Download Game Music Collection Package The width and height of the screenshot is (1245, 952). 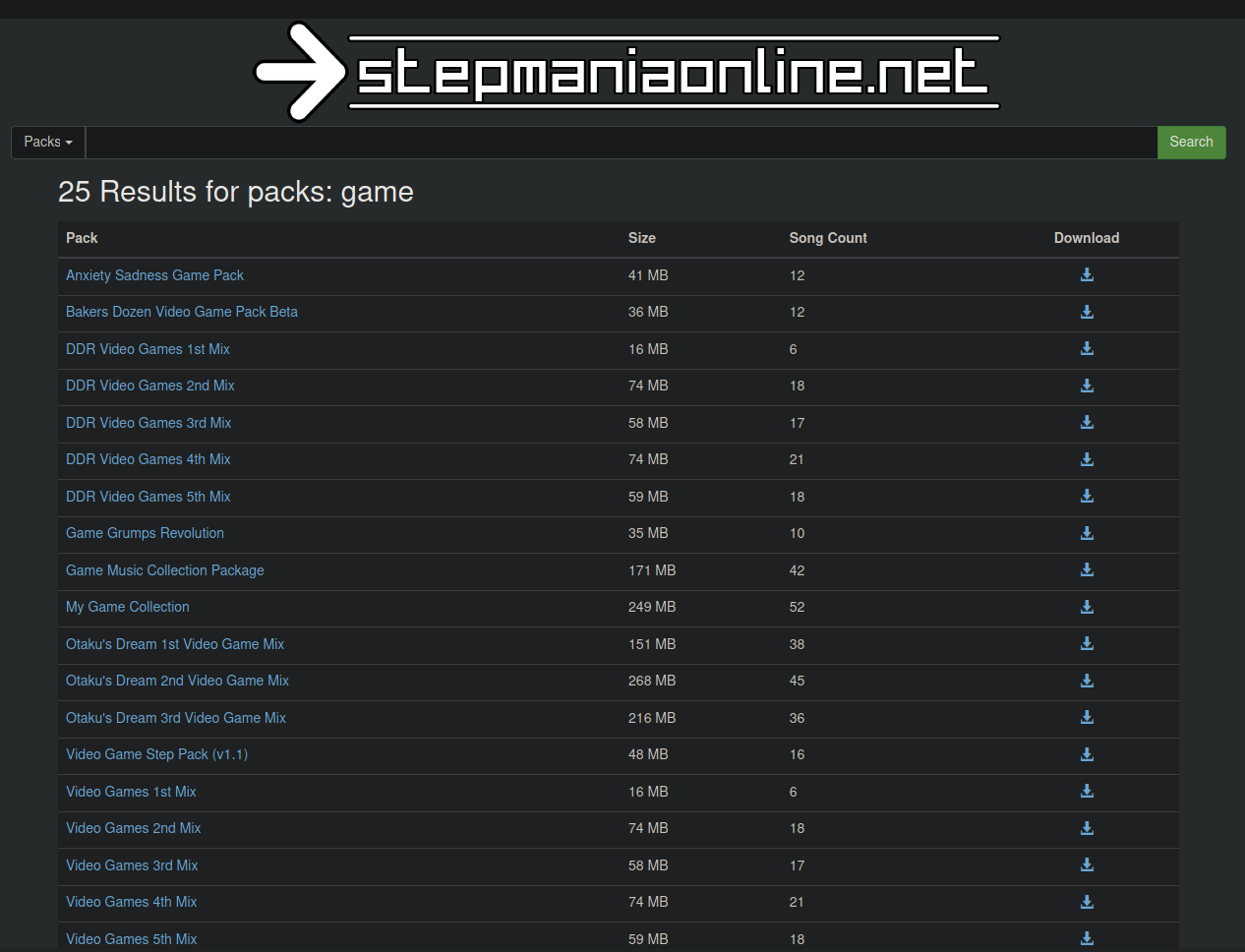click(1087, 570)
